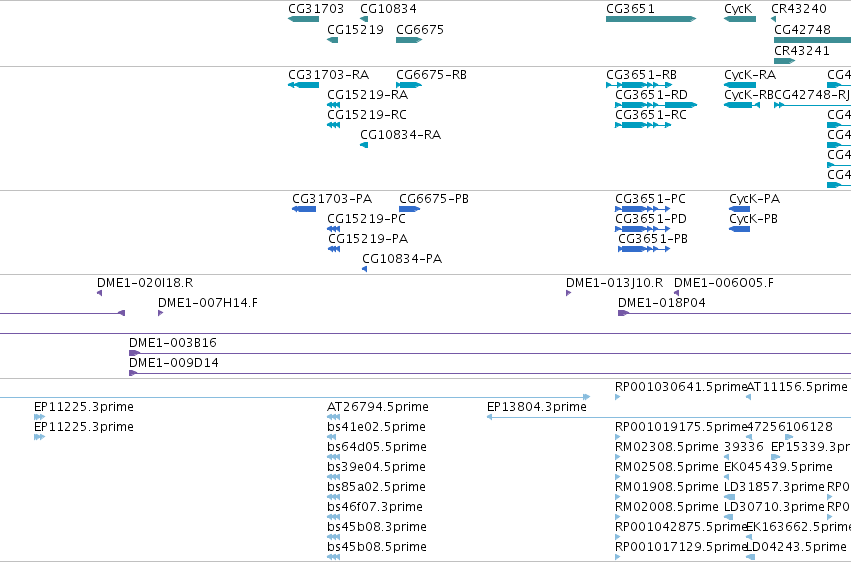This screenshot has height=562, width=851.
Task: Open the CR43240 gene label
Action: (x=799, y=9)
